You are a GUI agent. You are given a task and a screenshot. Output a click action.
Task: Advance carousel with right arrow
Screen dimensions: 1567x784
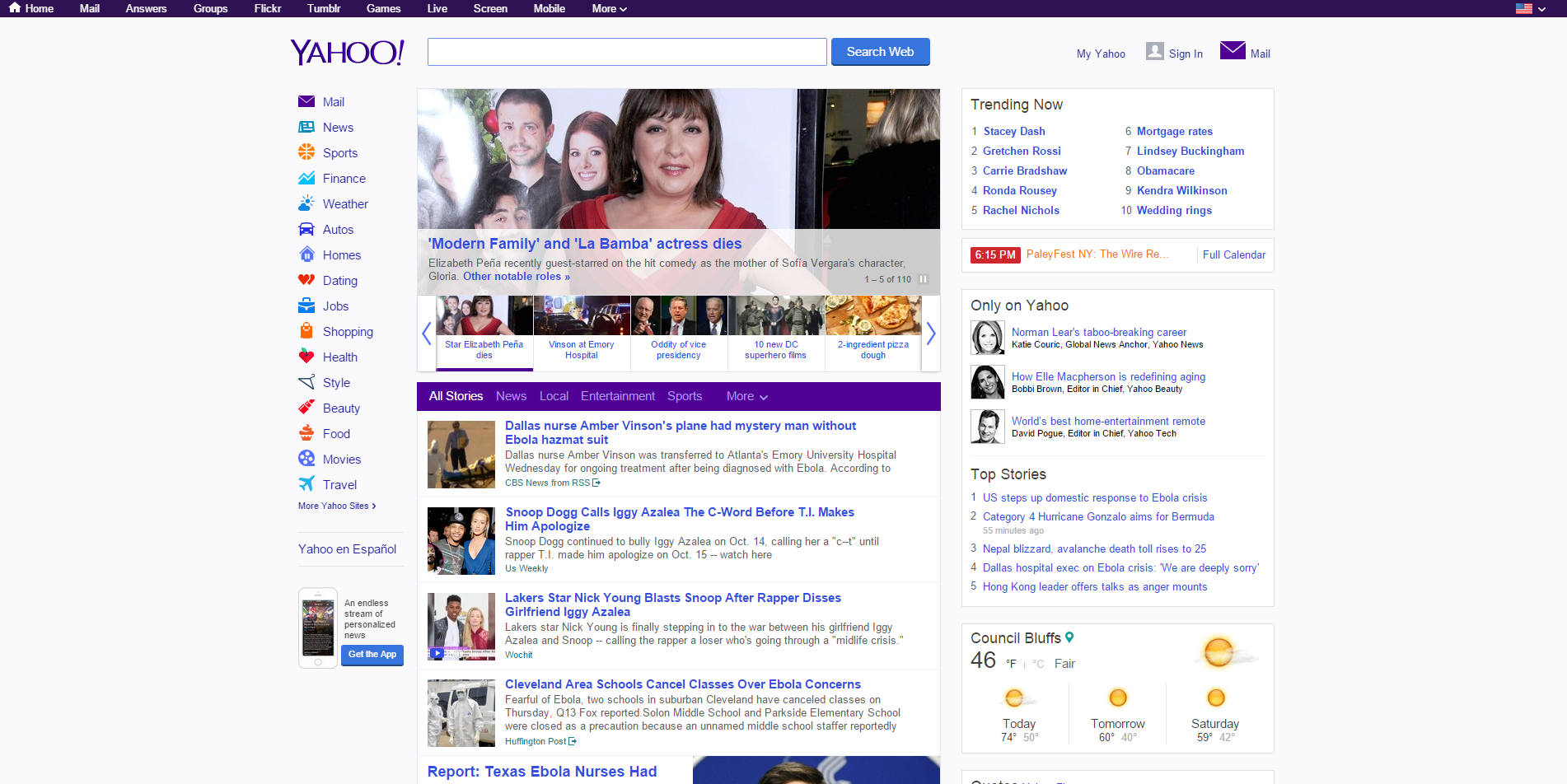tap(930, 334)
